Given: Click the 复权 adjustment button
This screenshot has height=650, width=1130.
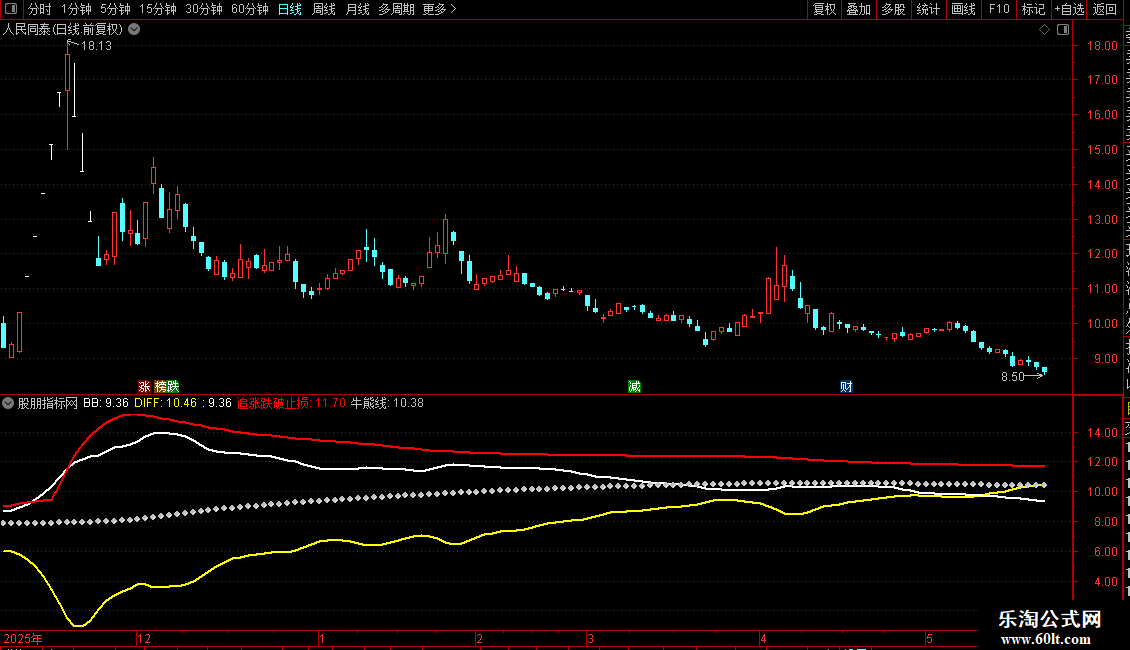Looking at the screenshot, I should point(824,9).
